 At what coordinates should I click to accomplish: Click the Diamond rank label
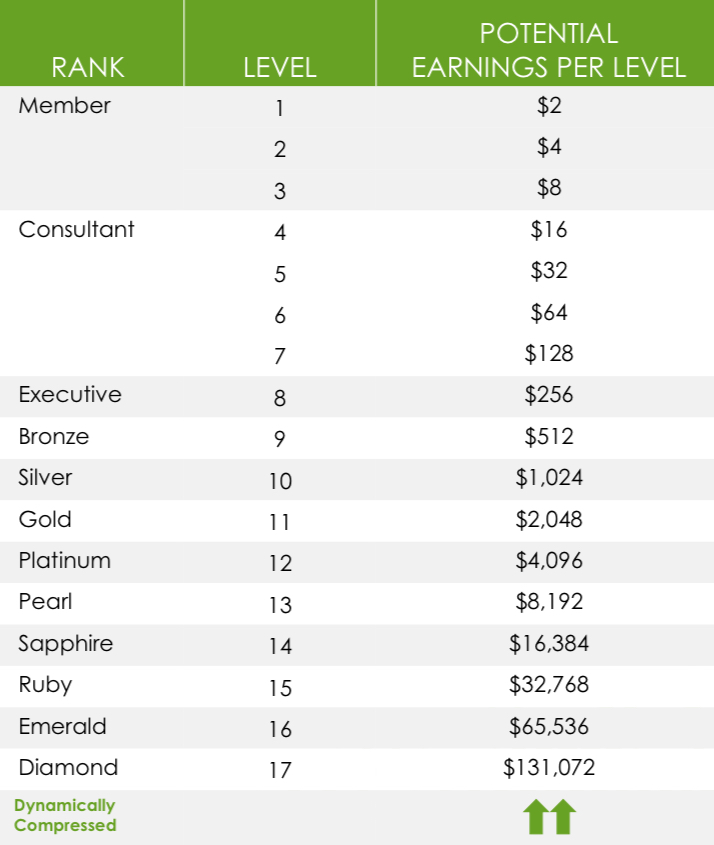coord(68,767)
